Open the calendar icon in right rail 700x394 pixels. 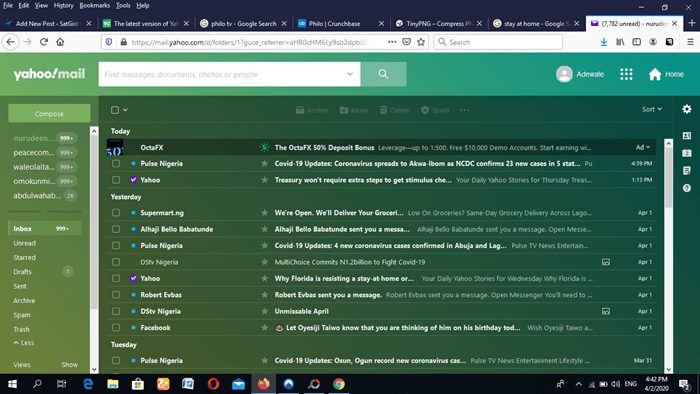click(x=687, y=153)
